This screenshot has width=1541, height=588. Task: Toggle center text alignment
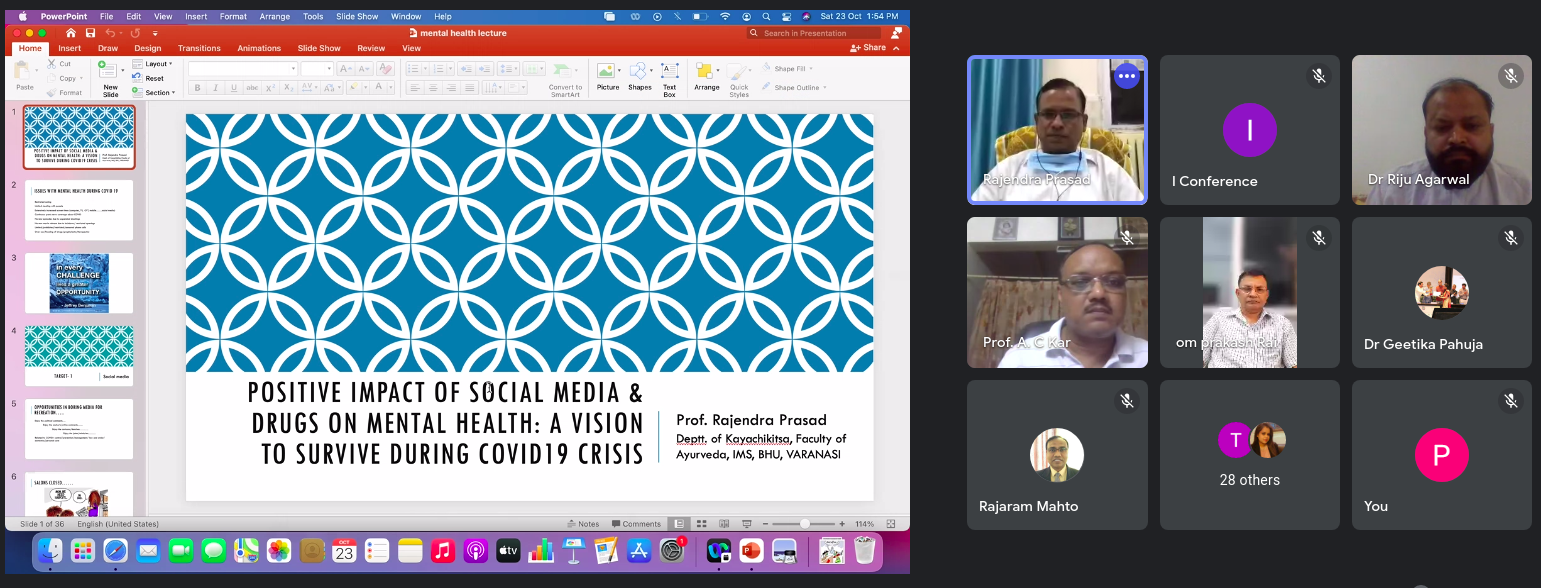tap(433, 88)
